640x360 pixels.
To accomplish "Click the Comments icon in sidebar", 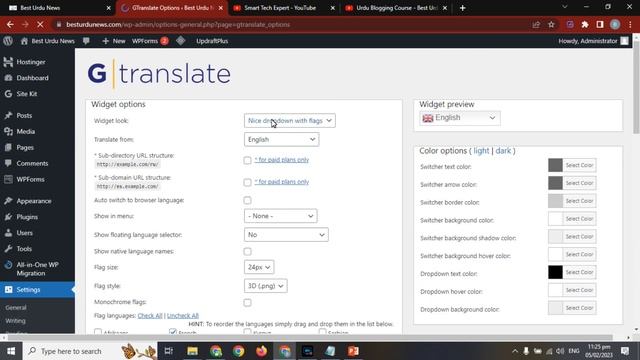I will 8,163.
